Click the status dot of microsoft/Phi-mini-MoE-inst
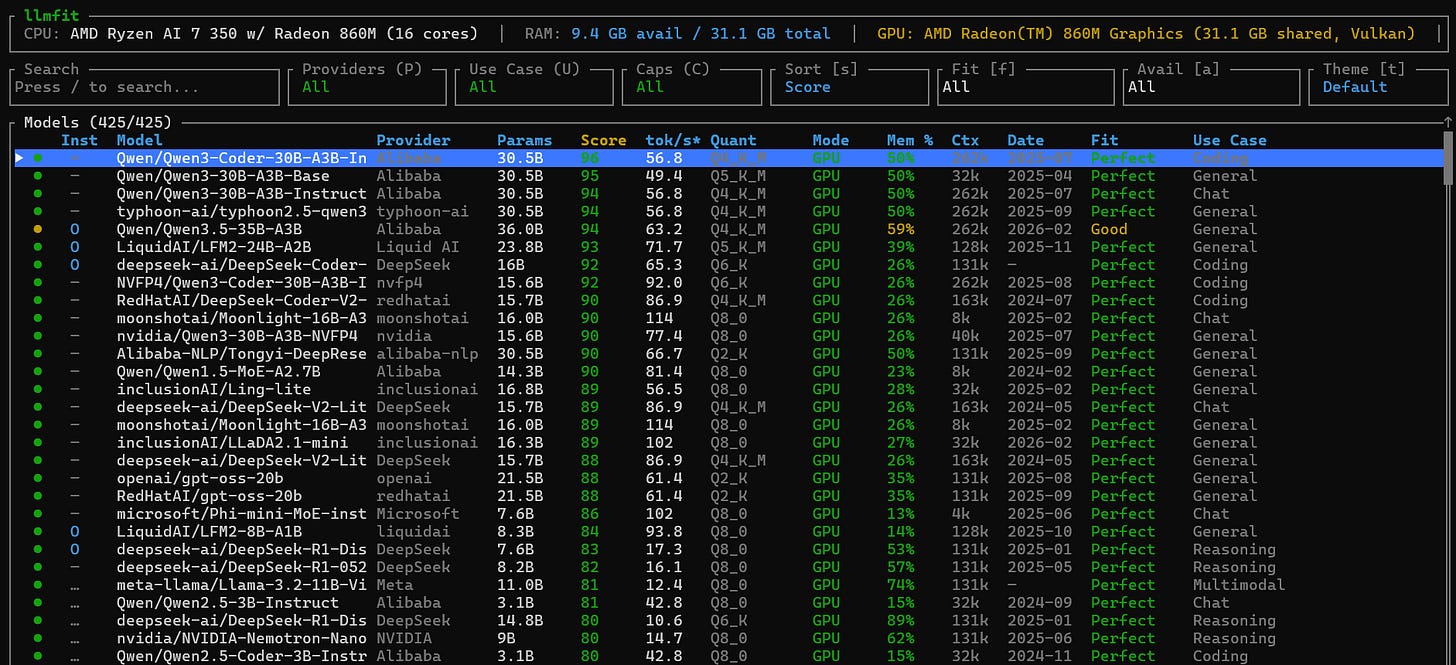 click(38, 514)
